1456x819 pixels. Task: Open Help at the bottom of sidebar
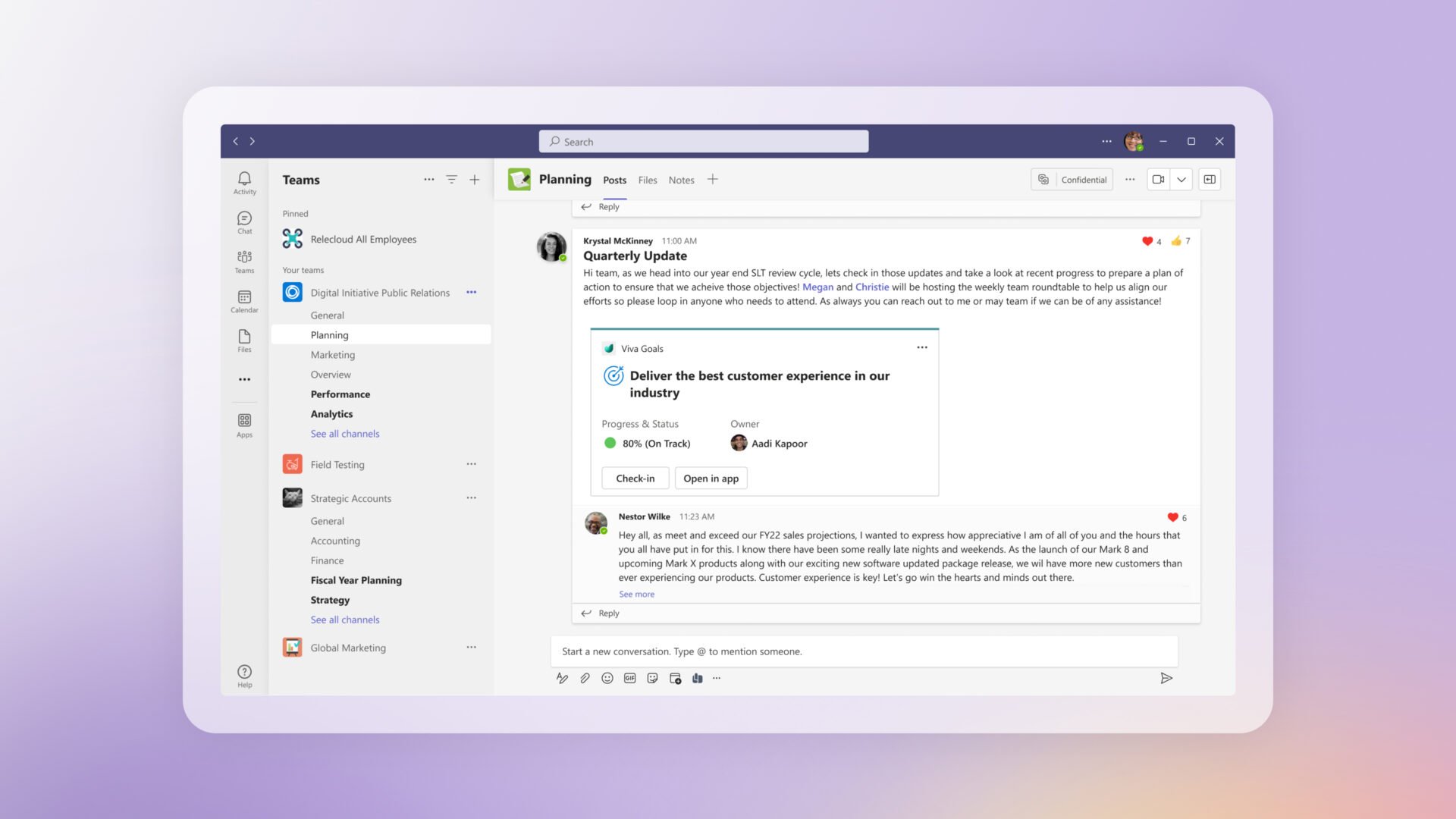click(244, 676)
